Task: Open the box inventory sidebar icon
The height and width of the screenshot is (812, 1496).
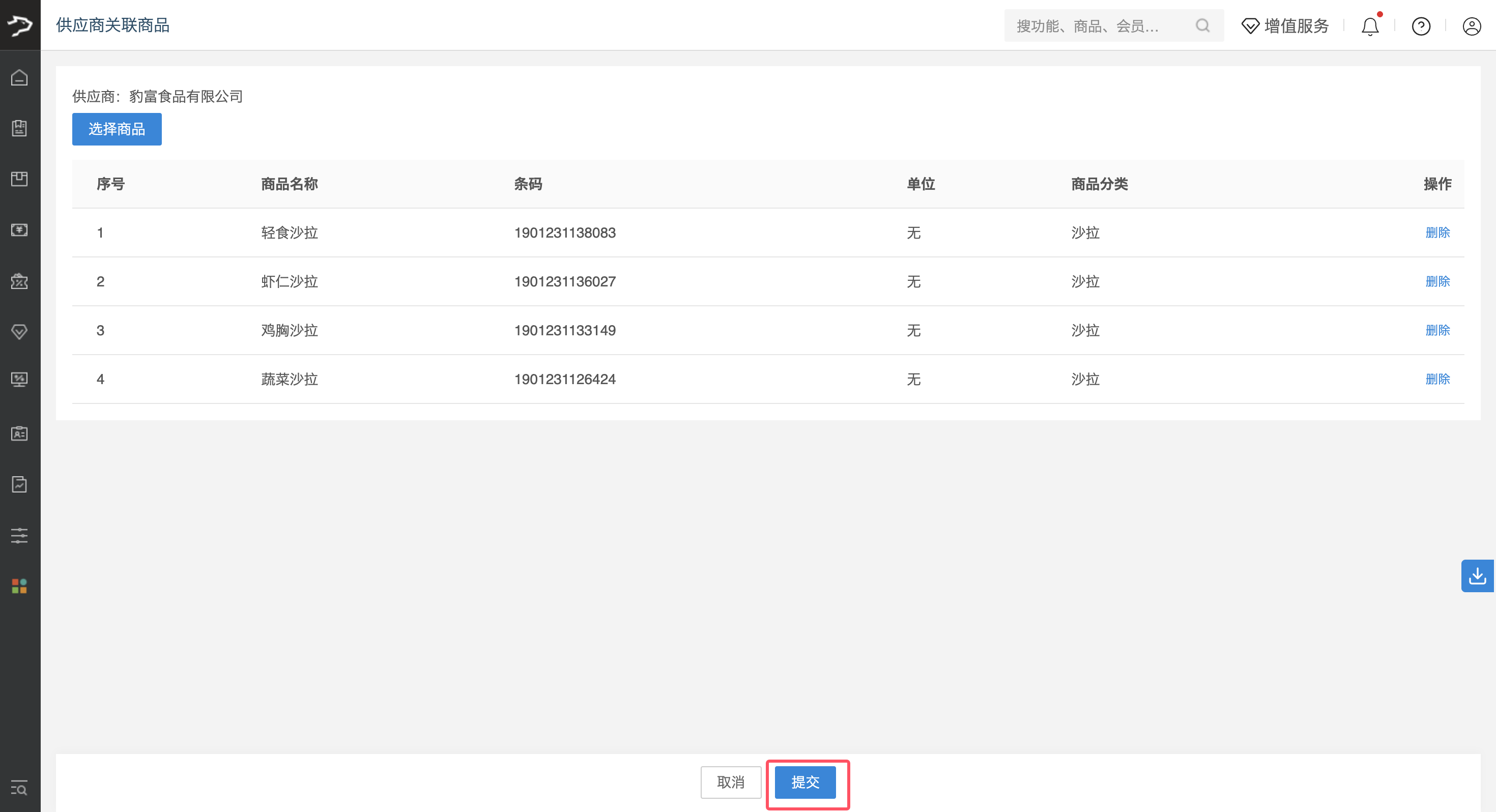Action: pos(19,179)
